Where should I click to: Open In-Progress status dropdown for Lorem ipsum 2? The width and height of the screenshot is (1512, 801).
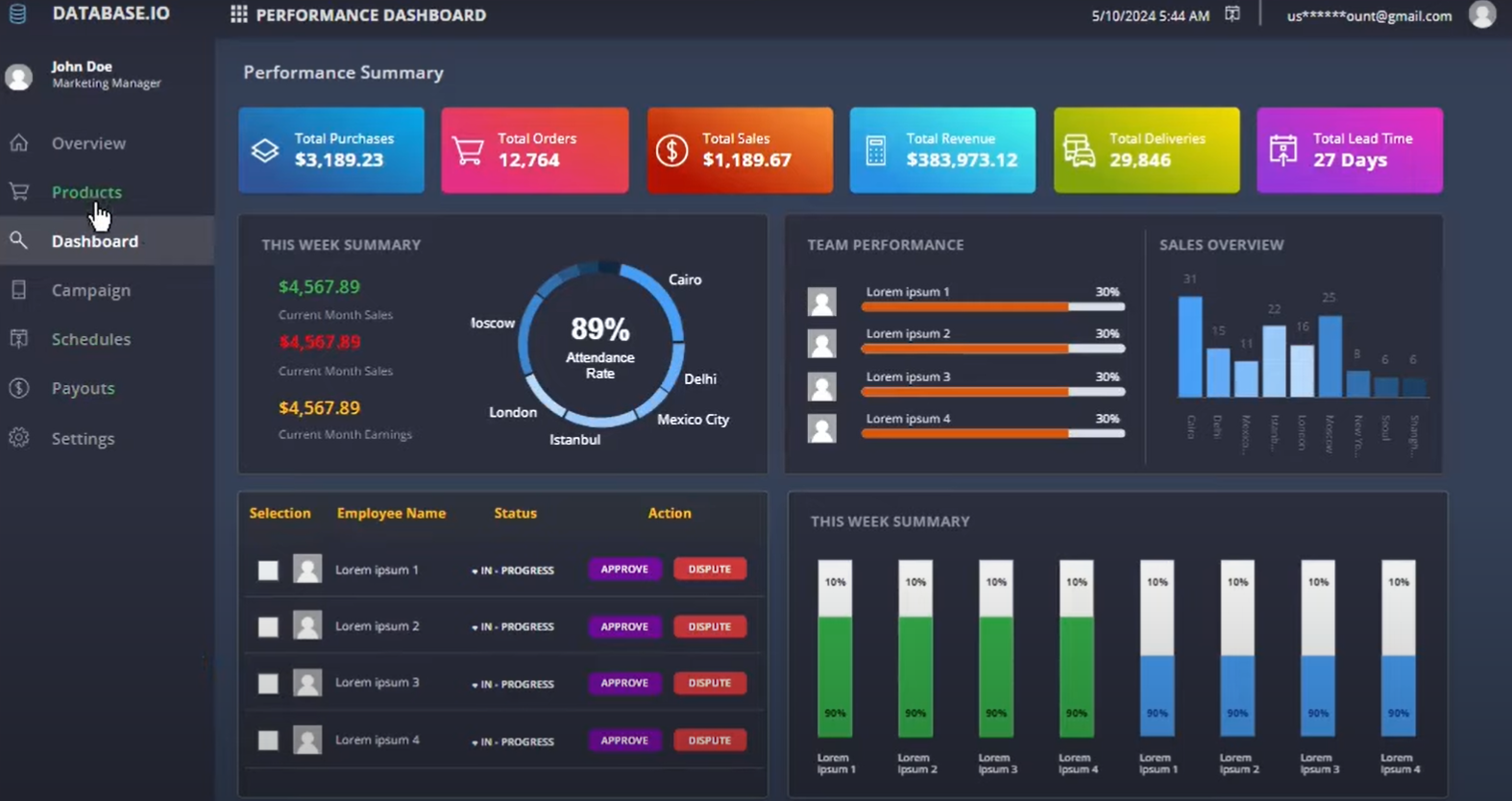(x=513, y=627)
